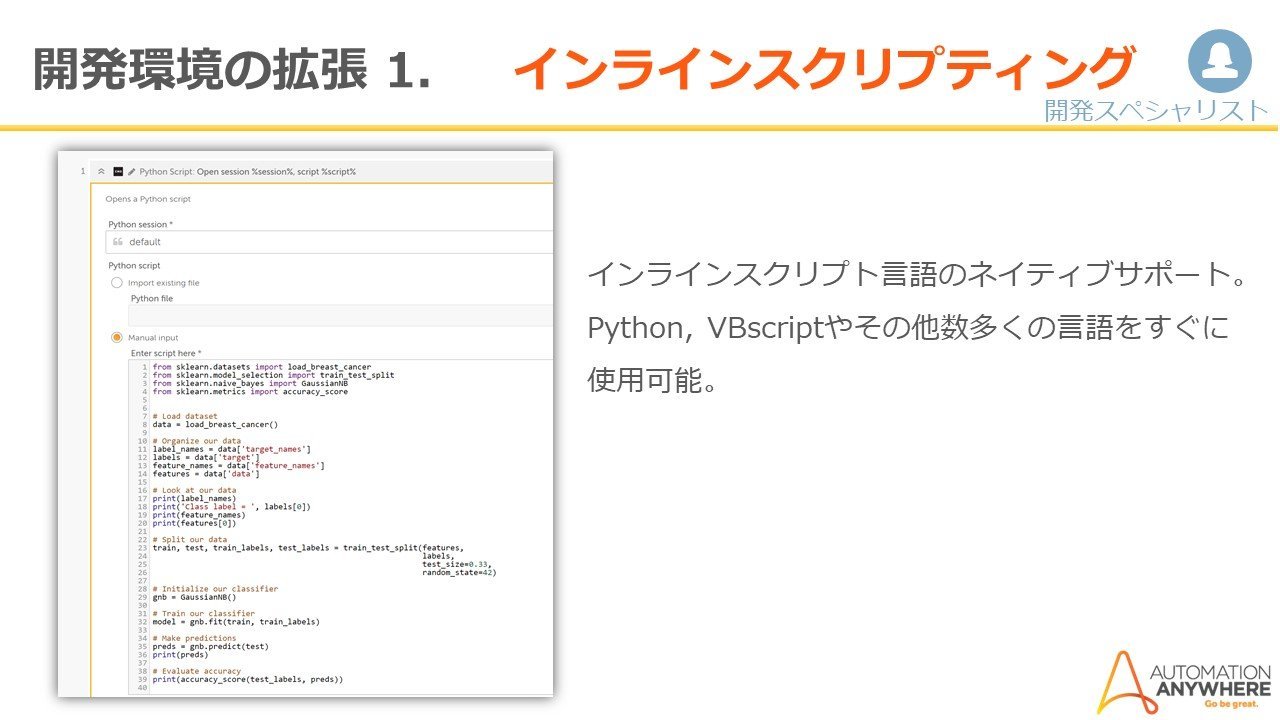
Task: Click comment '# Split our data' in script
Action: (189, 539)
